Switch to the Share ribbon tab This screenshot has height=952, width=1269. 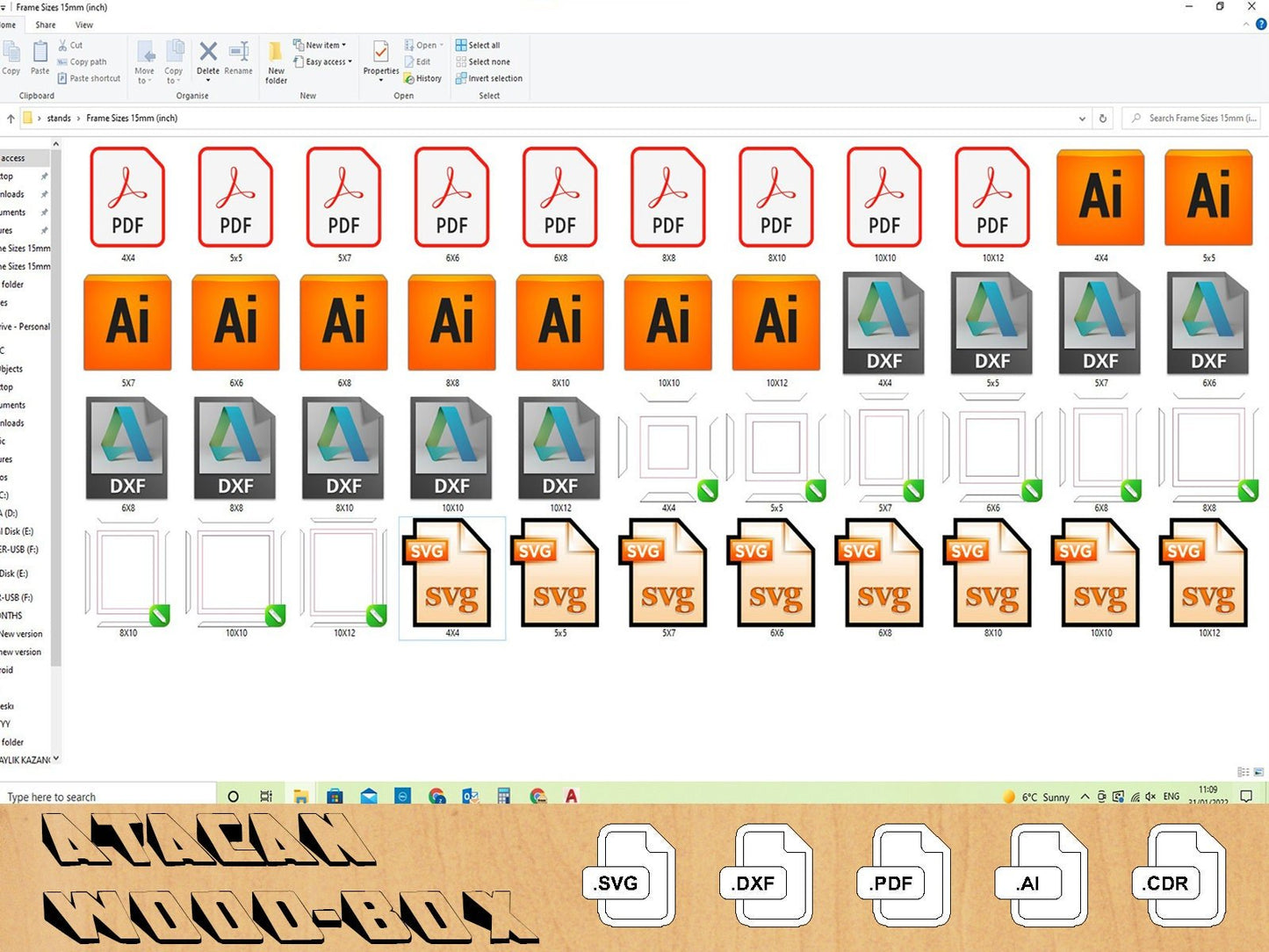pyautogui.click(x=45, y=25)
